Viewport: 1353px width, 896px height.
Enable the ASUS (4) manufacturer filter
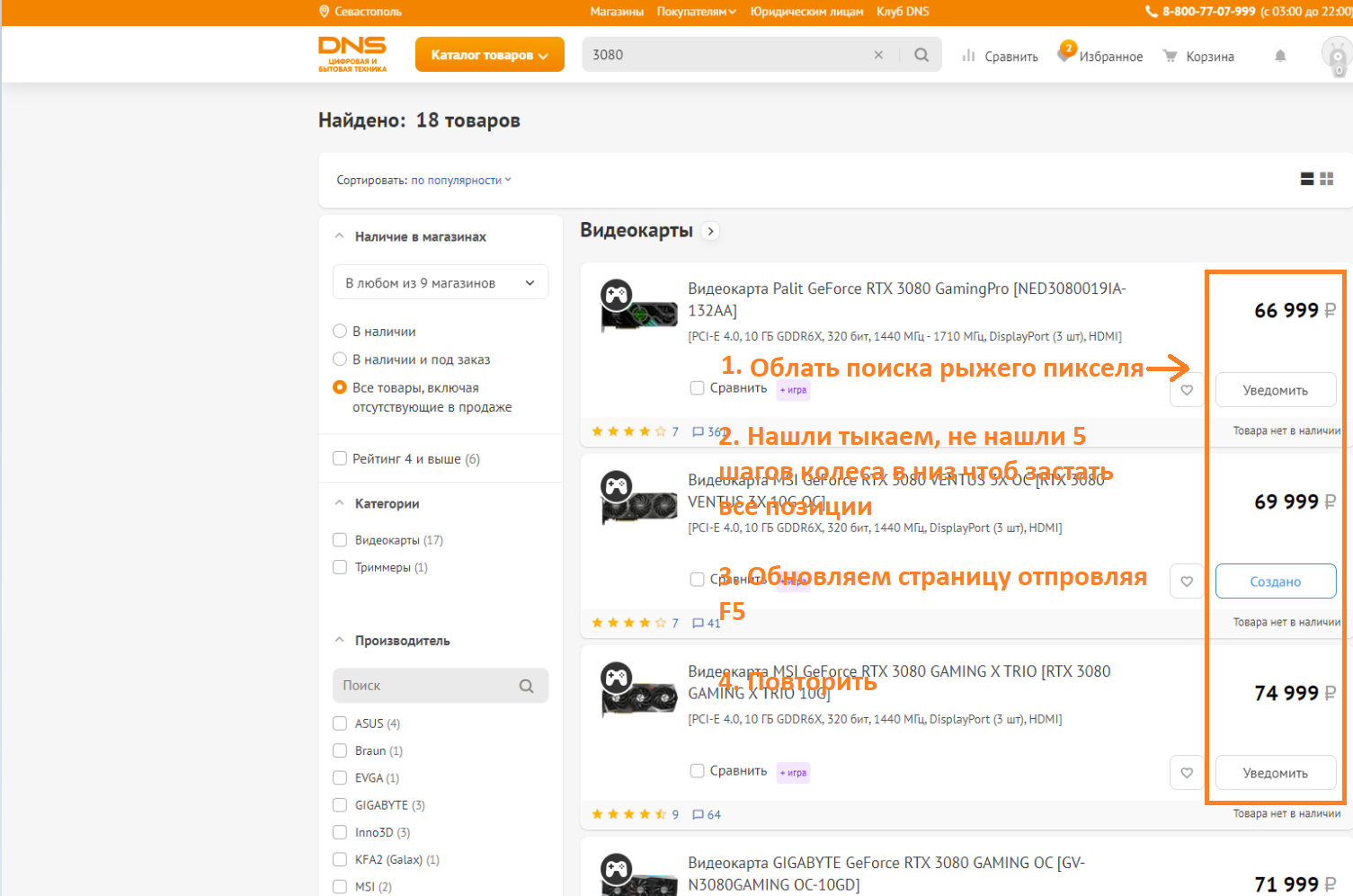coord(340,723)
